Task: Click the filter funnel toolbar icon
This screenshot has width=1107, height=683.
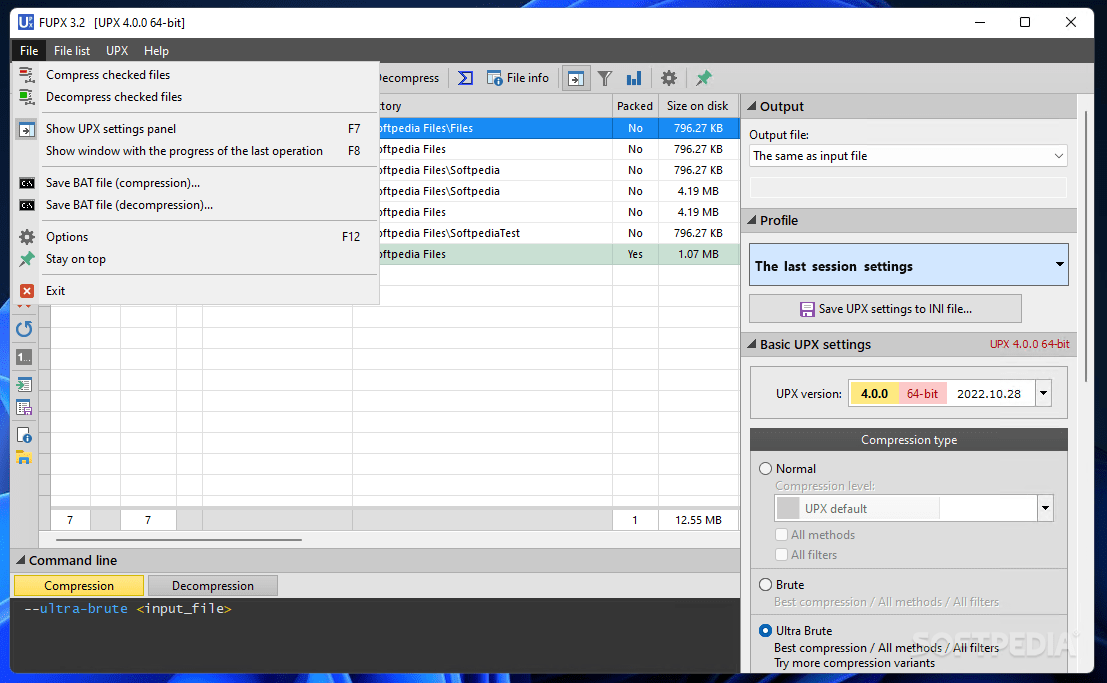Action: pos(605,78)
